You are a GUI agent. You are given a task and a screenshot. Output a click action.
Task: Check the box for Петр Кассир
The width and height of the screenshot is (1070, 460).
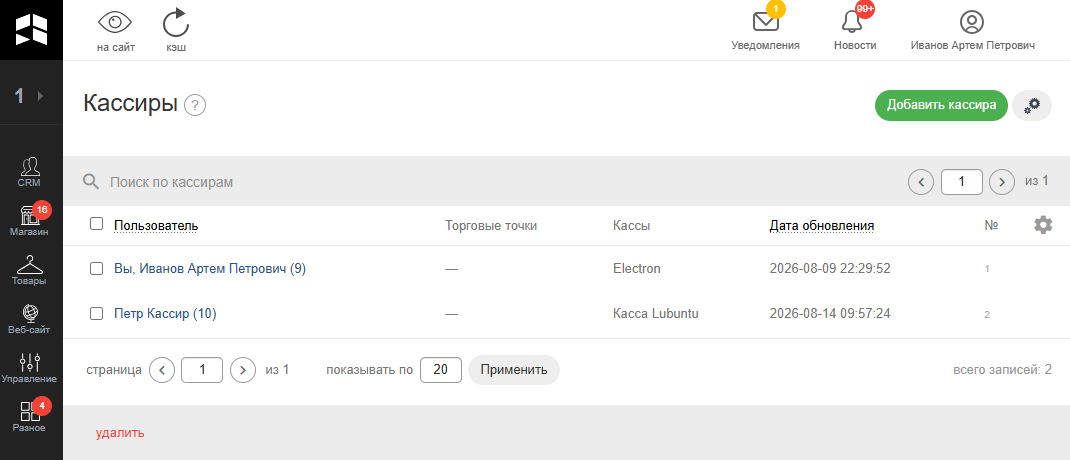96,313
